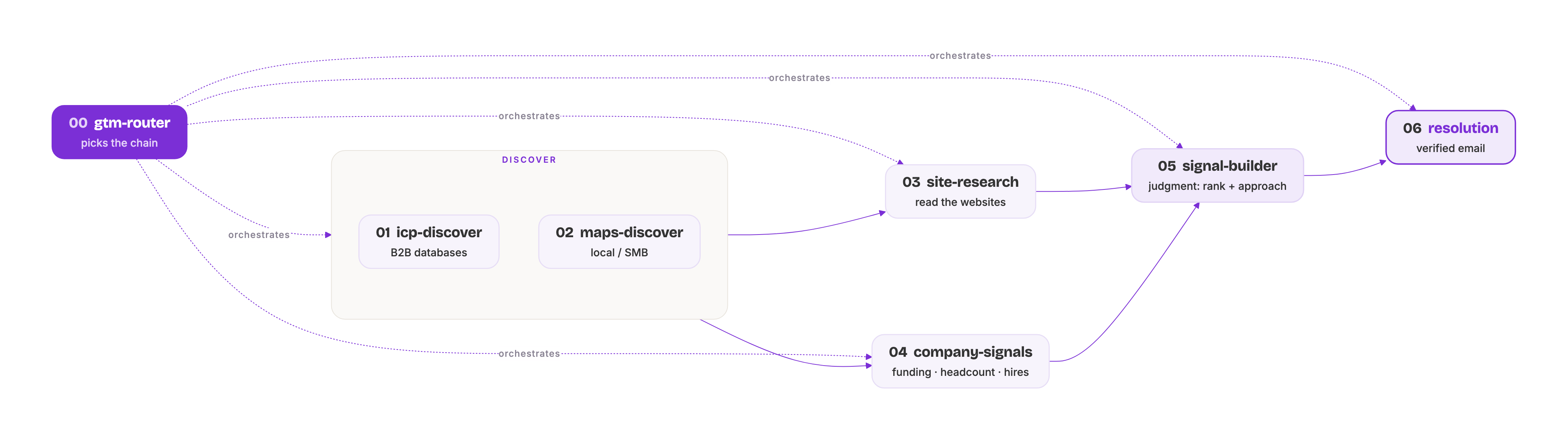Select the 00 gtm-router node

119,132
